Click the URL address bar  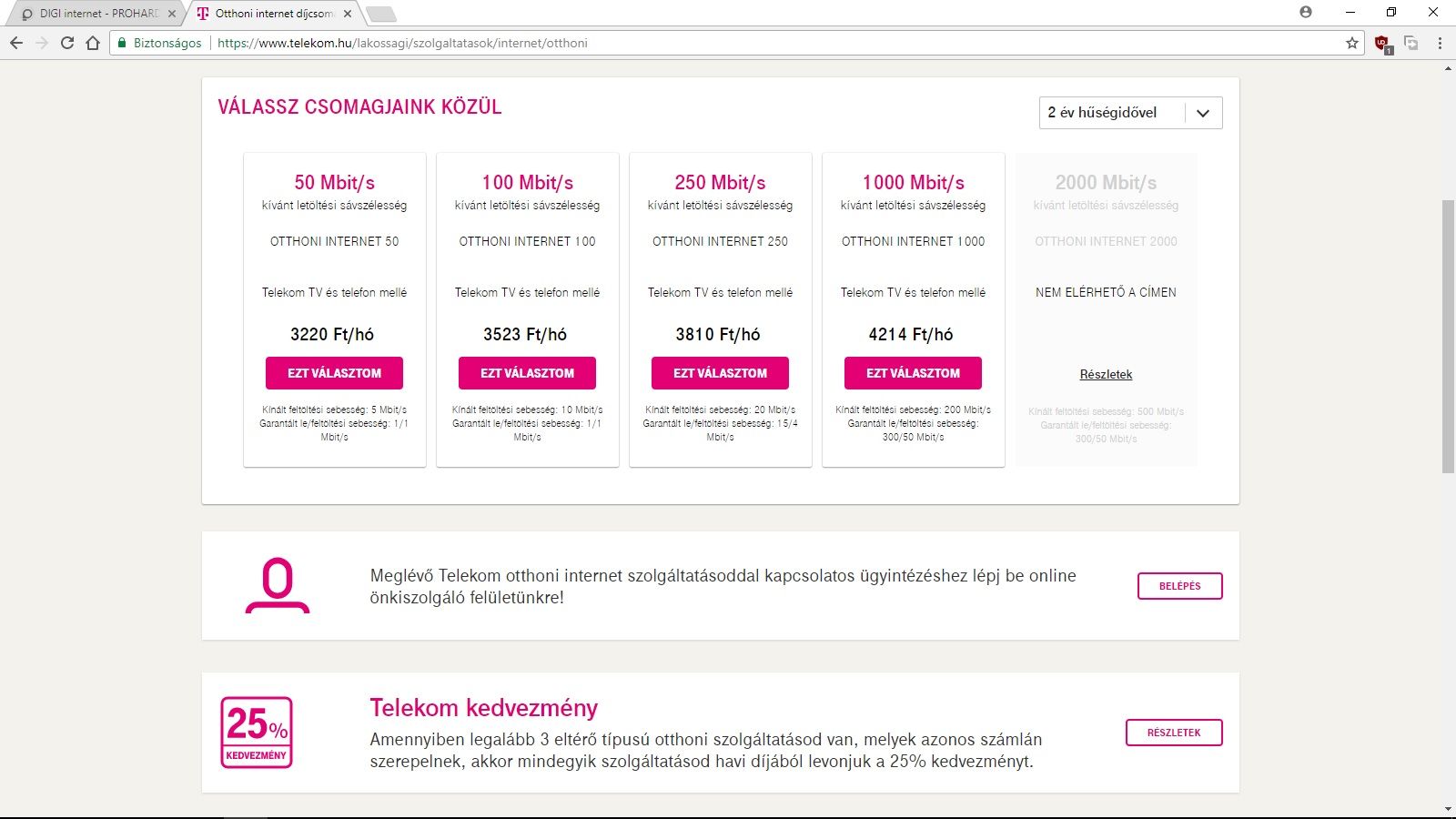coord(737,43)
